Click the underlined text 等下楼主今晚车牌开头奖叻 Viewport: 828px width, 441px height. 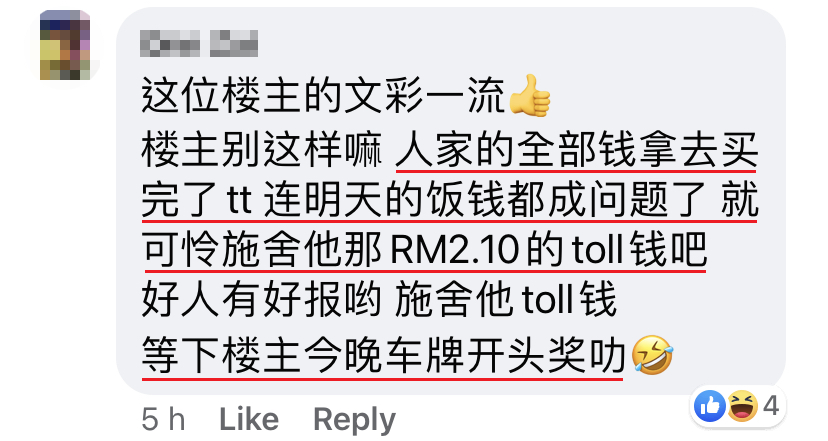coord(383,355)
